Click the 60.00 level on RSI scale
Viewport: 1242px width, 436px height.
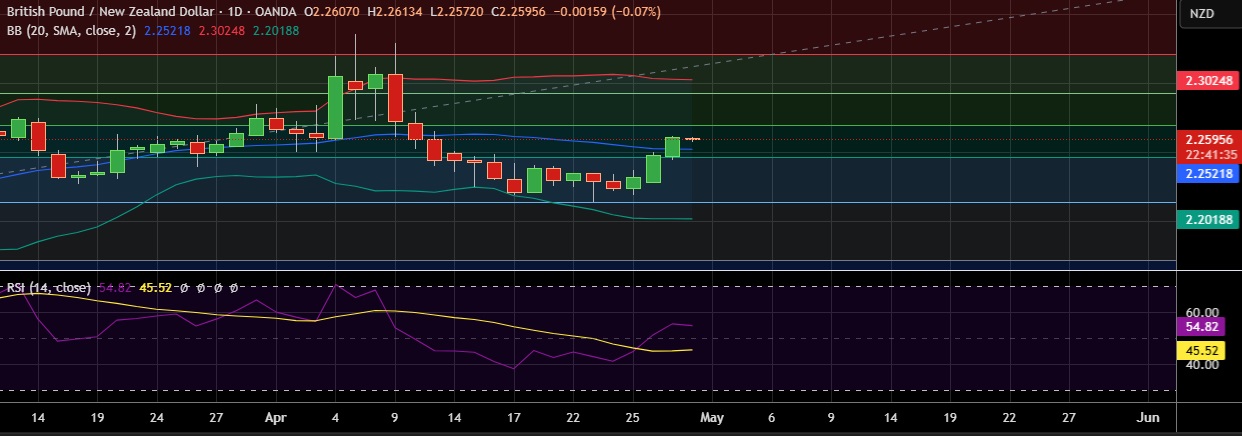tap(1202, 313)
